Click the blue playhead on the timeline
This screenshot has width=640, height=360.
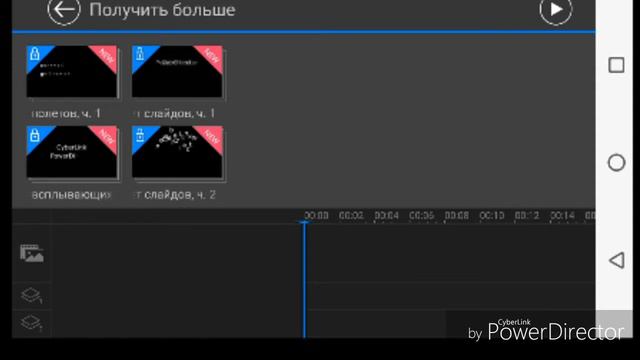click(x=304, y=280)
